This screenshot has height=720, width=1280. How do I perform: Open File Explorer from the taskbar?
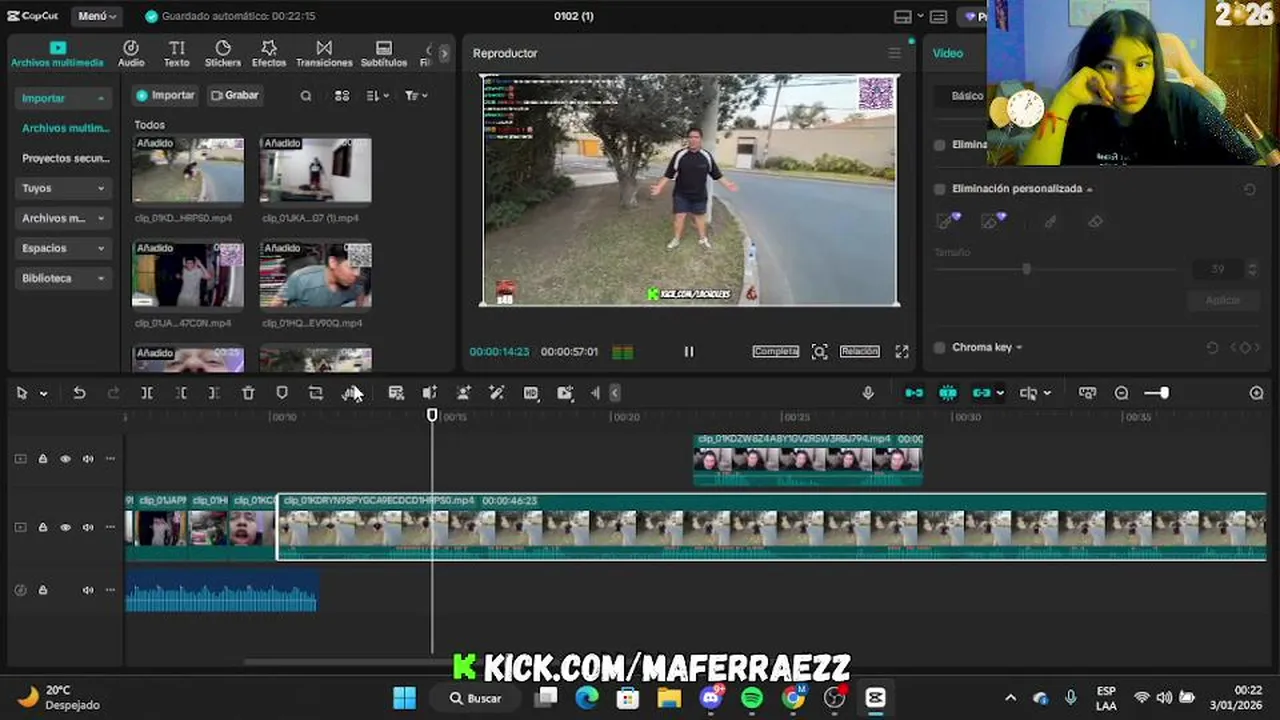click(669, 698)
